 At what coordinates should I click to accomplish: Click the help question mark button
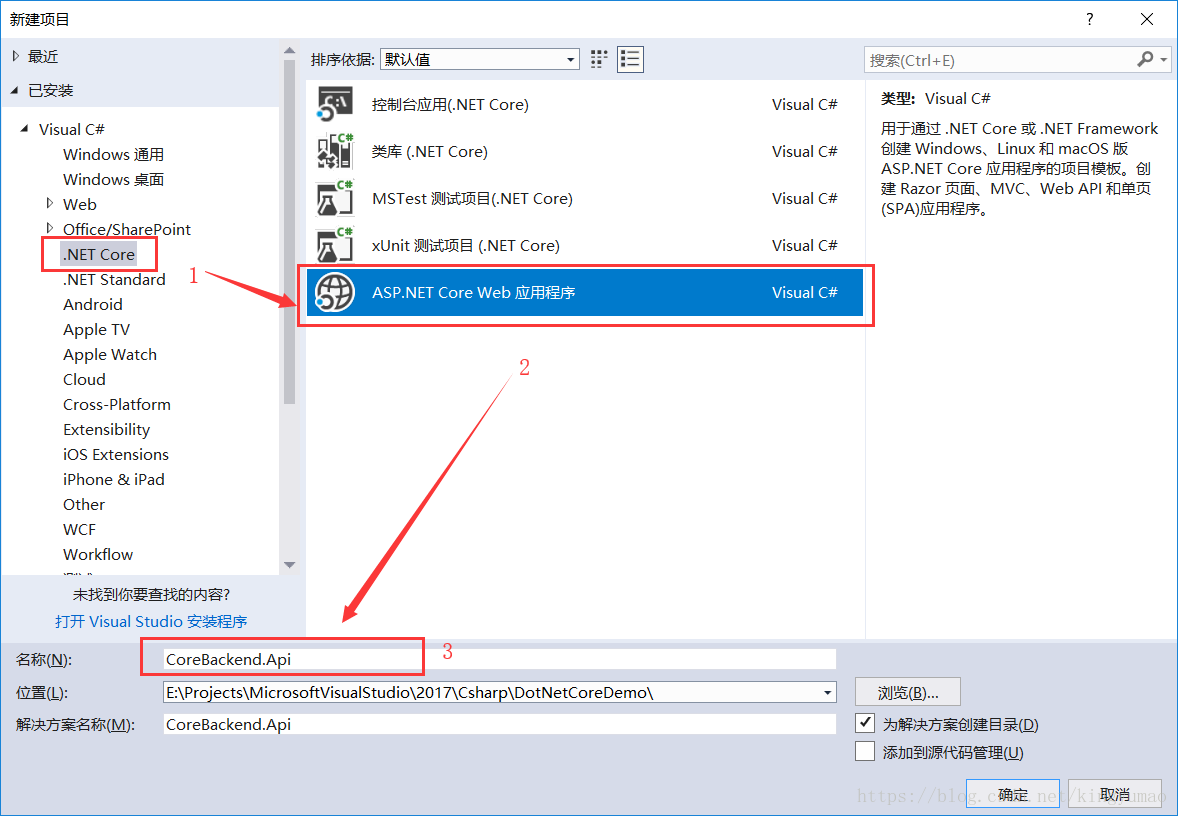coord(1090,20)
